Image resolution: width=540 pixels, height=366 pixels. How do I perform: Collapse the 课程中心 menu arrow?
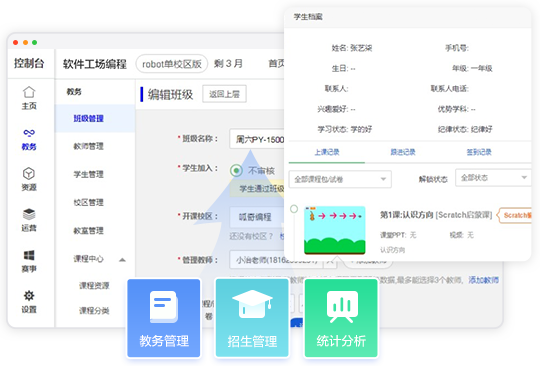(122, 260)
